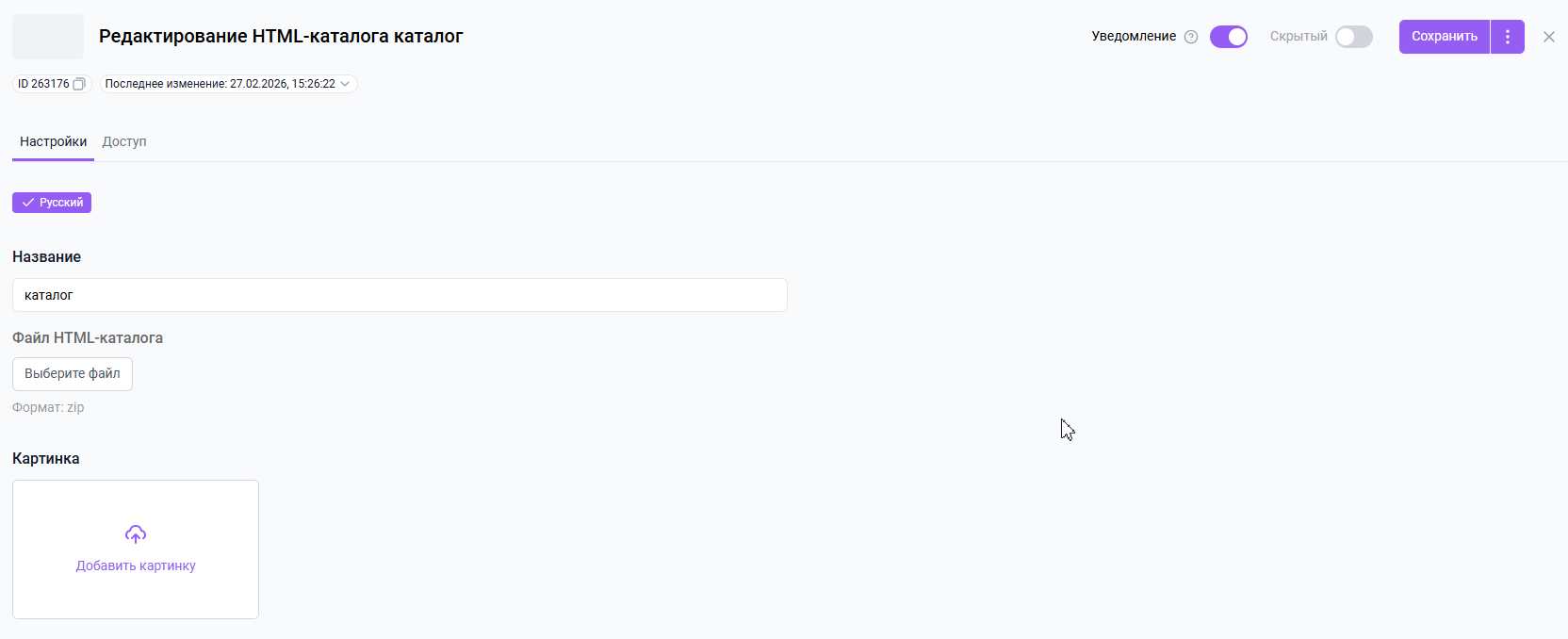This screenshot has width=1568, height=639.
Task: Click the Скрытый toggle label
Action: pos(1298,37)
